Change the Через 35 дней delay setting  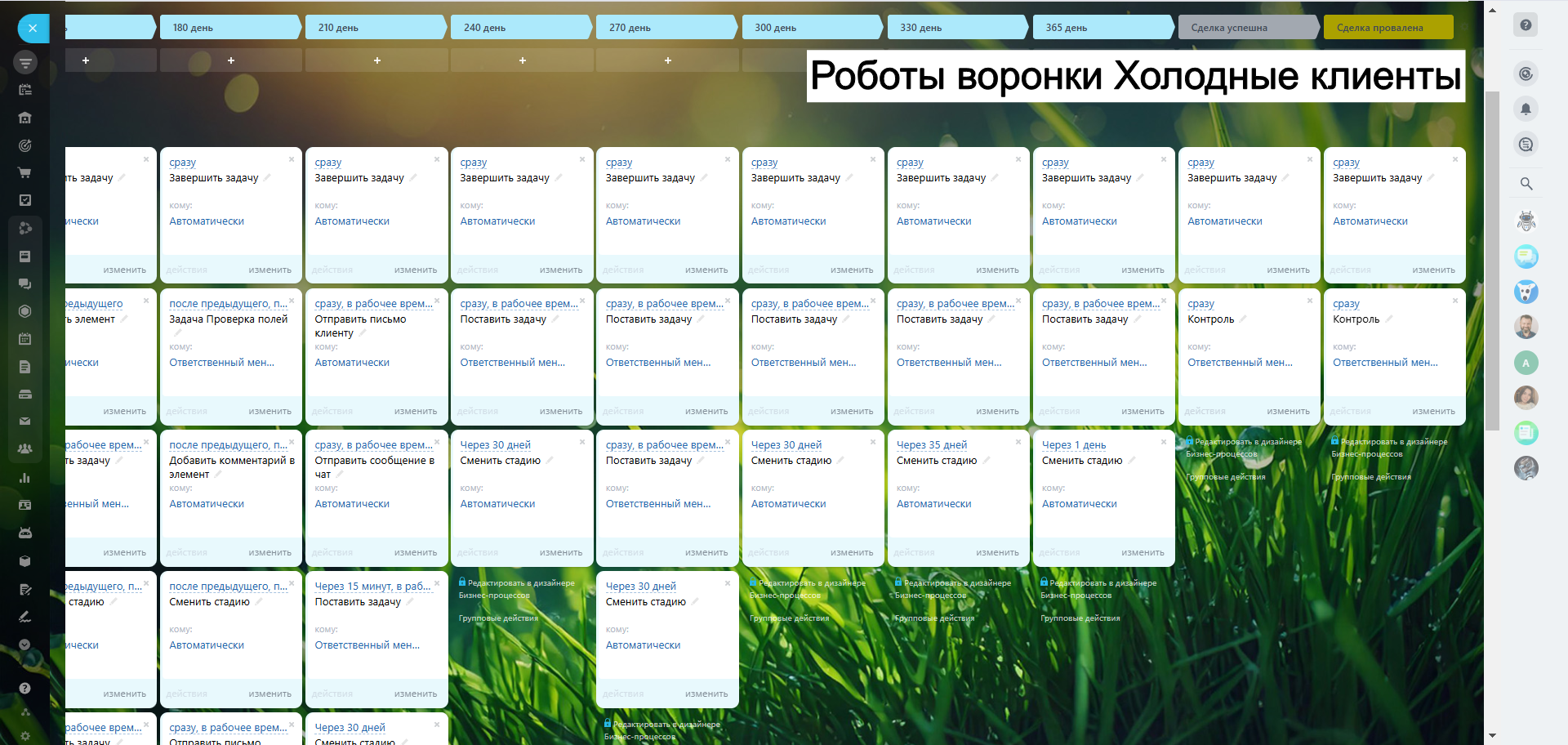pos(932,445)
